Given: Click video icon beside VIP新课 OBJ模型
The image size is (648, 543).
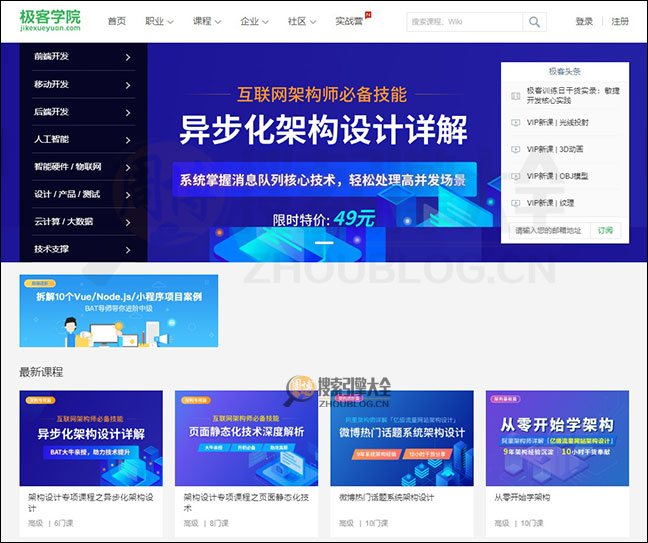Looking at the screenshot, I should click(515, 176).
